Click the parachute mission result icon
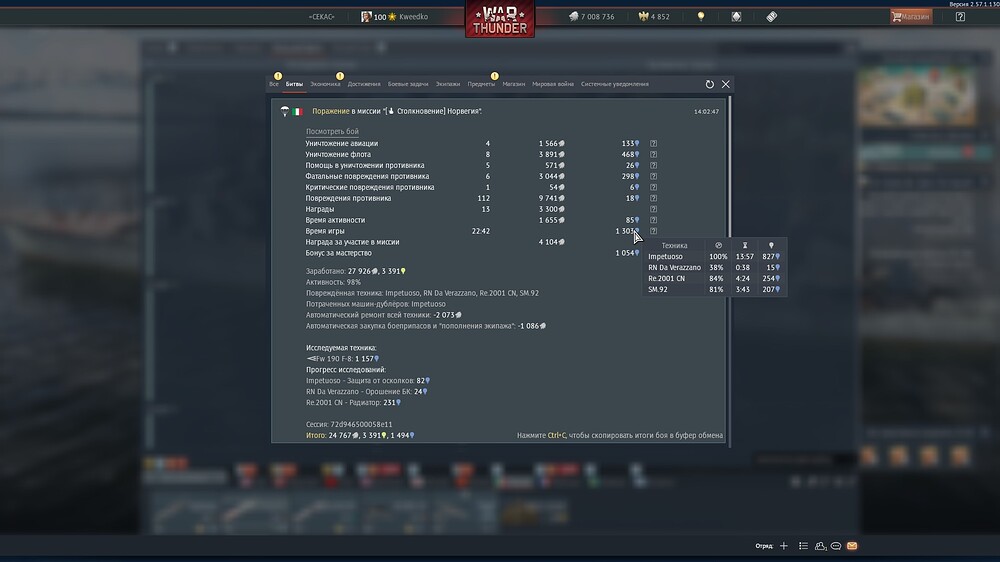The width and height of the screenshot is (1000, 562). [284, 112]
